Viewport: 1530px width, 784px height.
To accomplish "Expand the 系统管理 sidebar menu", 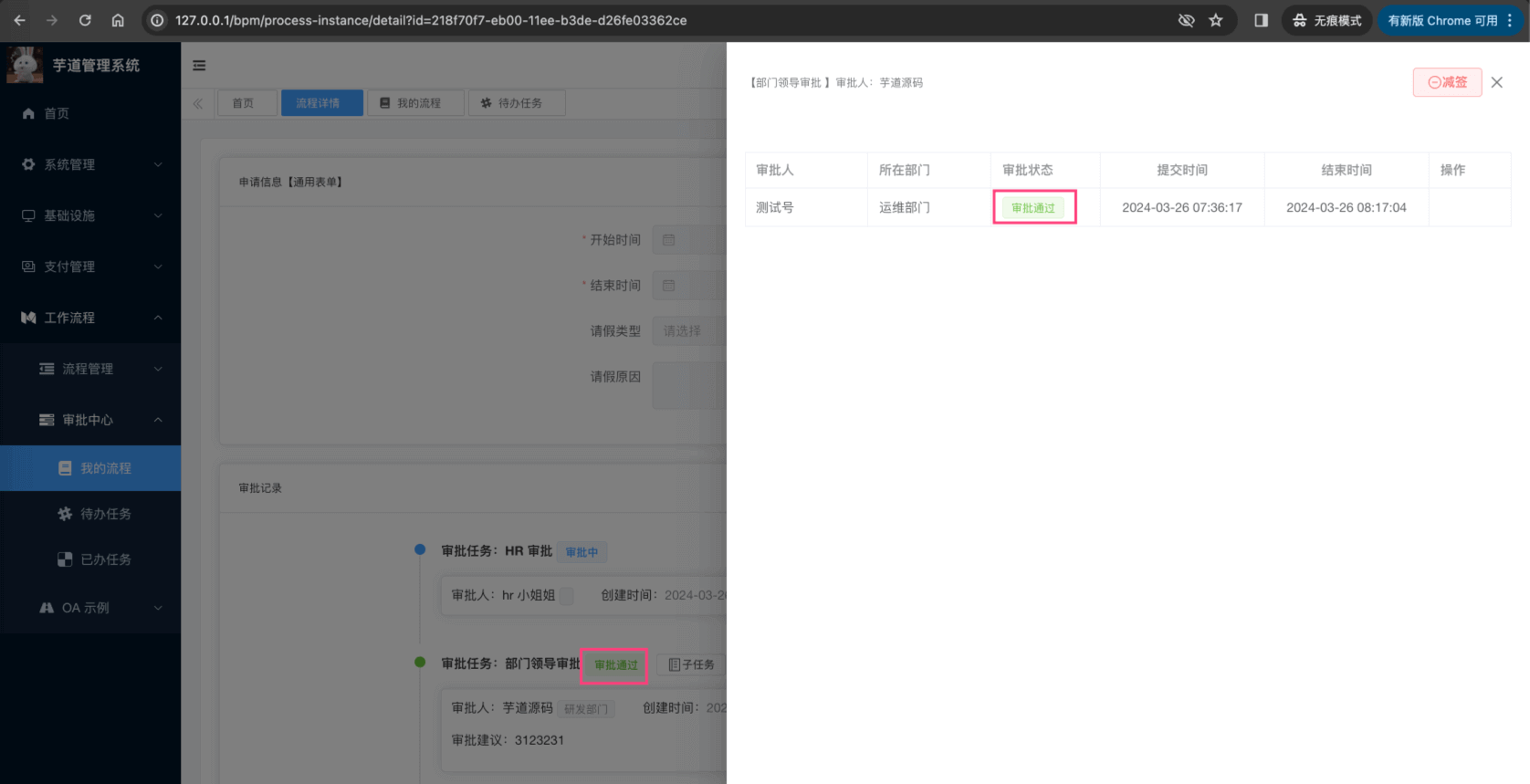I will (90, 164).
